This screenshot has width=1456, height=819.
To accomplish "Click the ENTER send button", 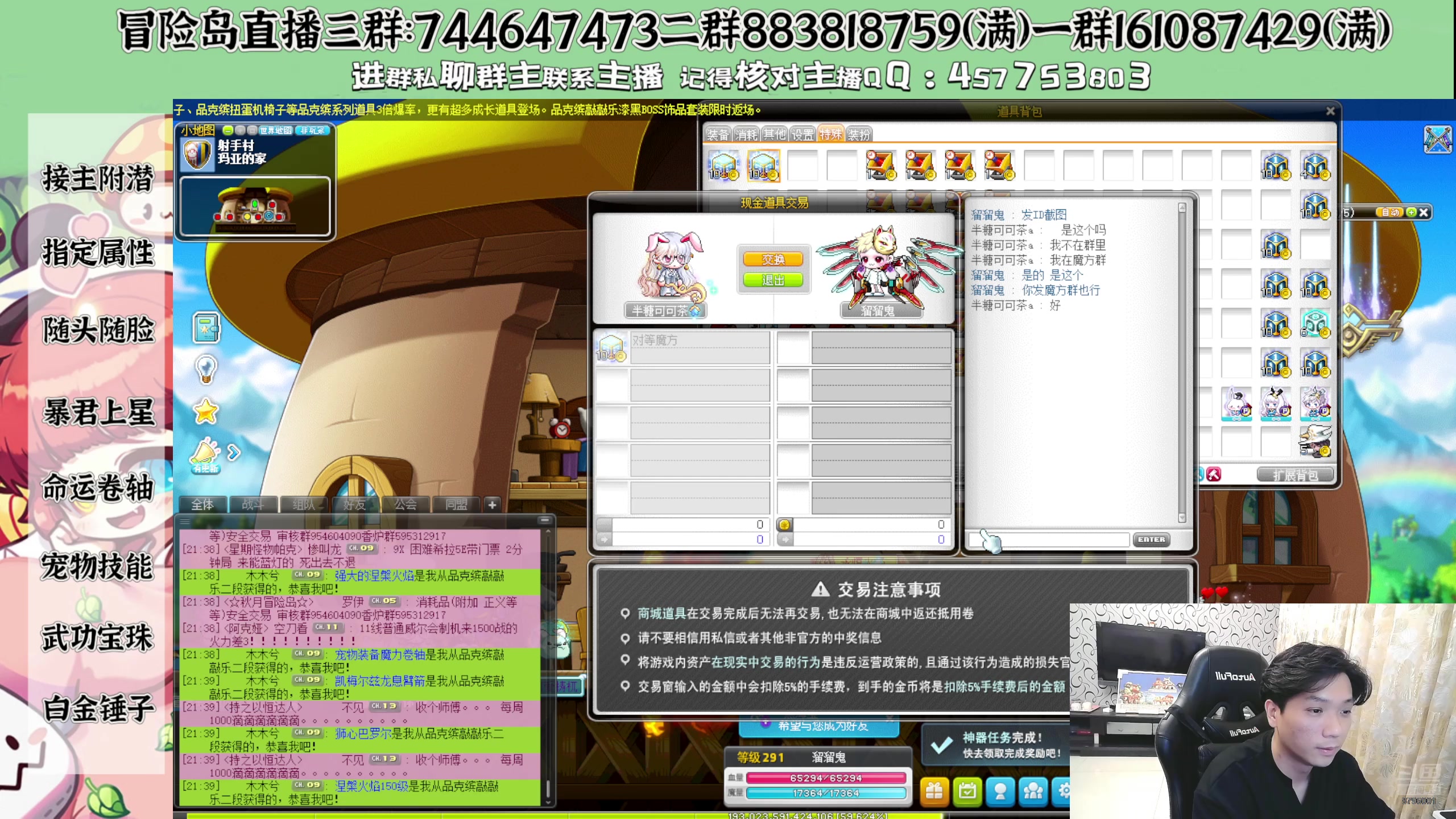I will click(x=1152, y=540).
